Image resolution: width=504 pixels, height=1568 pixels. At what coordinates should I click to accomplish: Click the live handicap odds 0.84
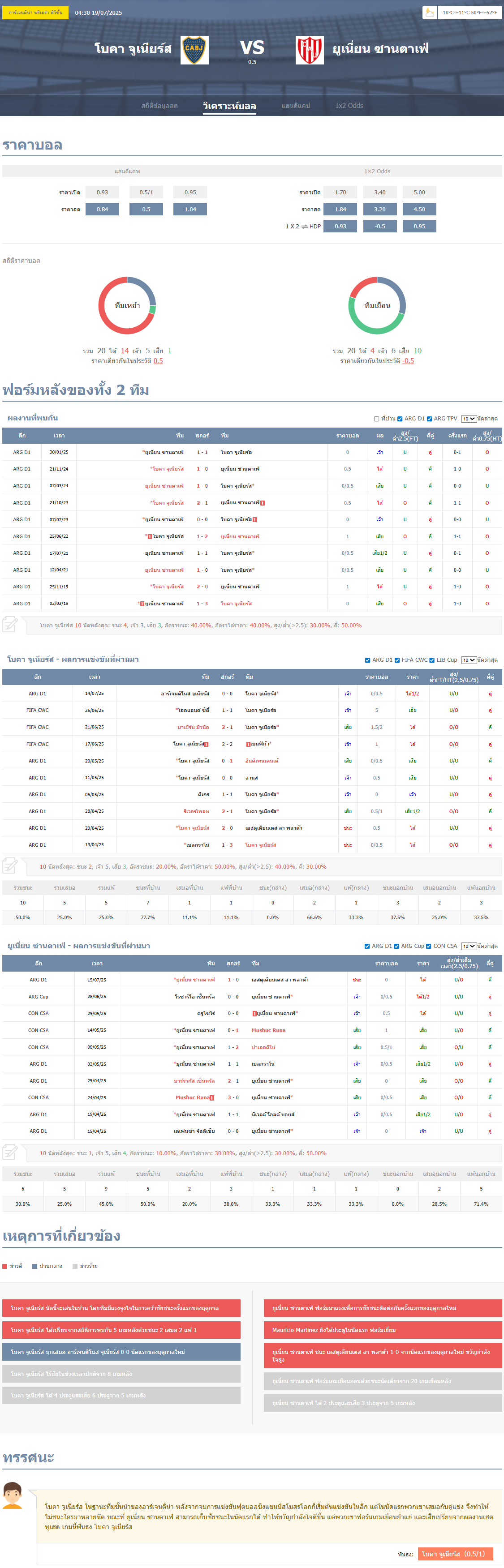pos(102,210)
